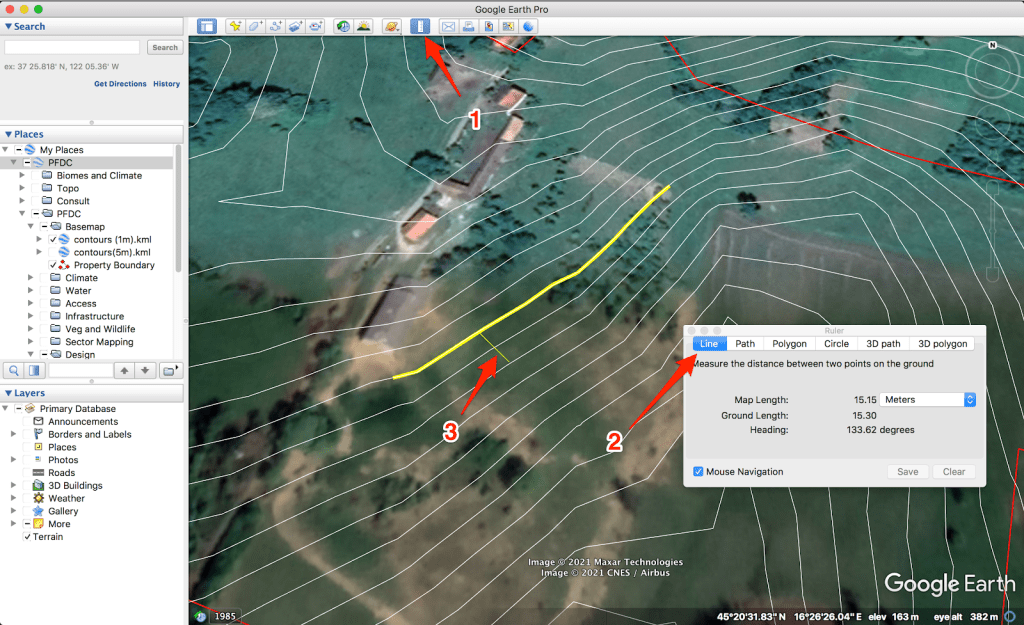Click the Google Earth web globe icon

pos(528,26)
